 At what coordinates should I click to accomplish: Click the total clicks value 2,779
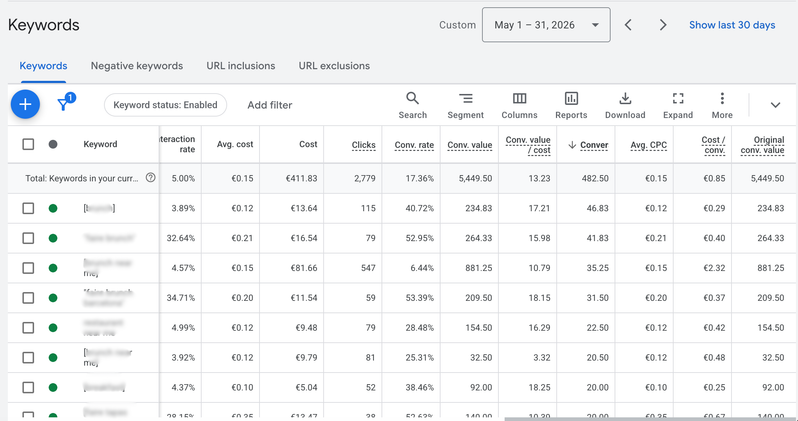pos(364,178)
